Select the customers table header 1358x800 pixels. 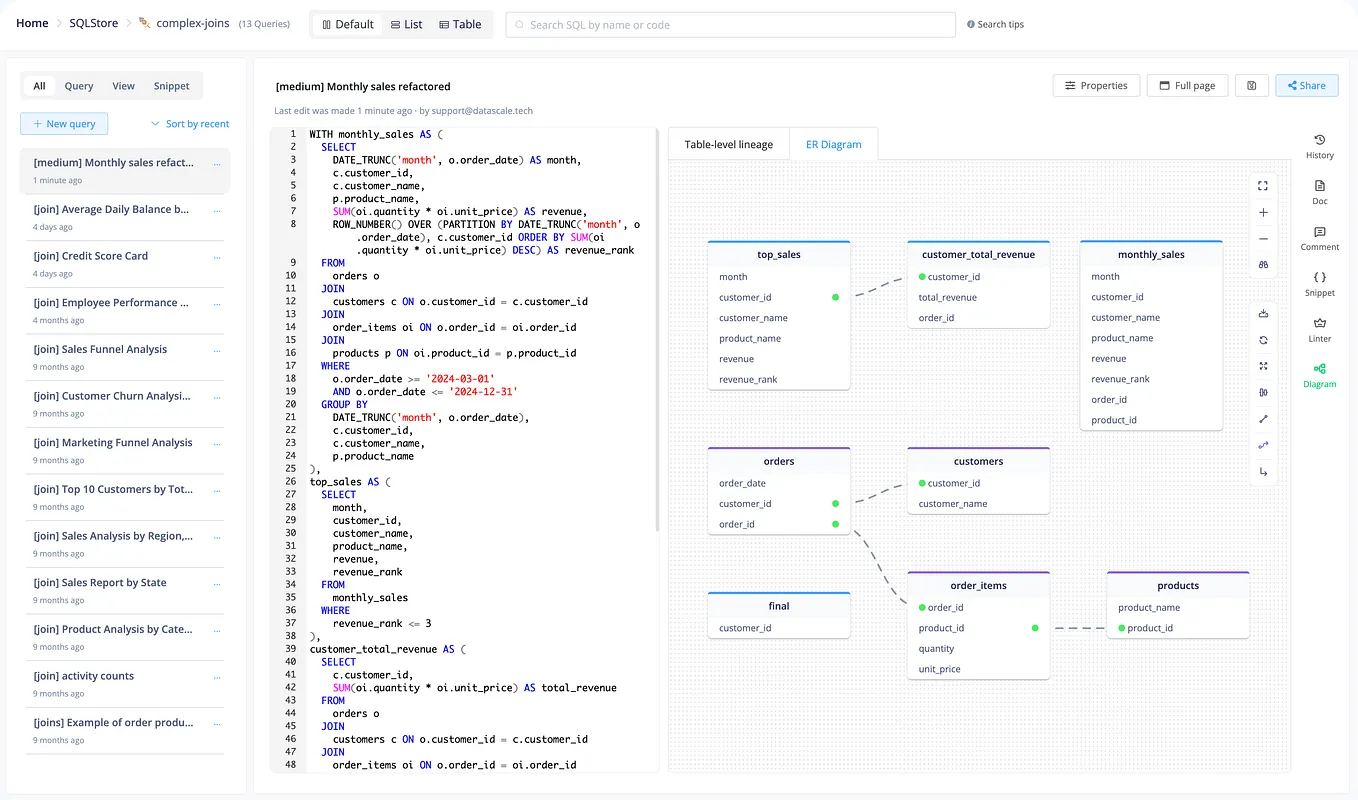(978, 461)
